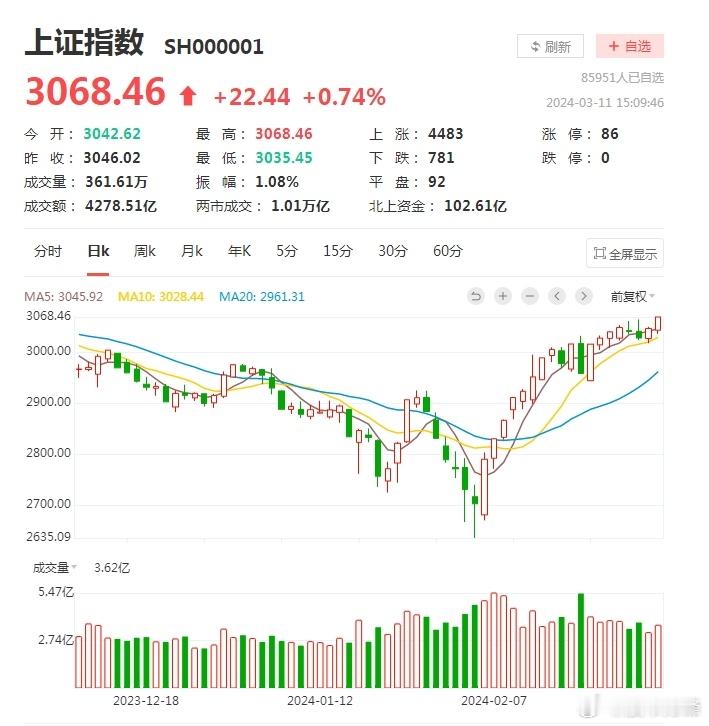Add index via 自选 button
Image resolution: width=709 pixels, height=726 pixels.
coord(630,46)
